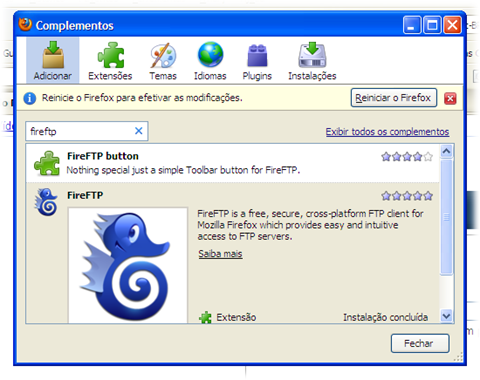
Task: Select the Idiomas globe pane
Action: point(210,60)
